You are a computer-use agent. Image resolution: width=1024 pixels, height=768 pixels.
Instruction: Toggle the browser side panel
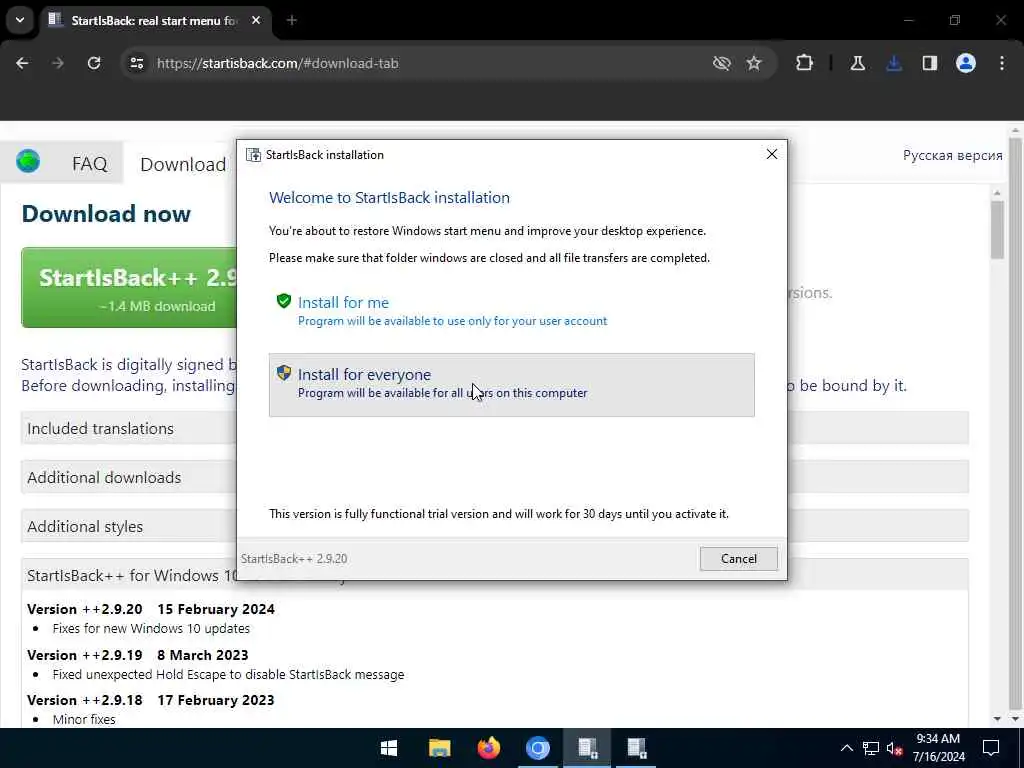pos(929,63)
